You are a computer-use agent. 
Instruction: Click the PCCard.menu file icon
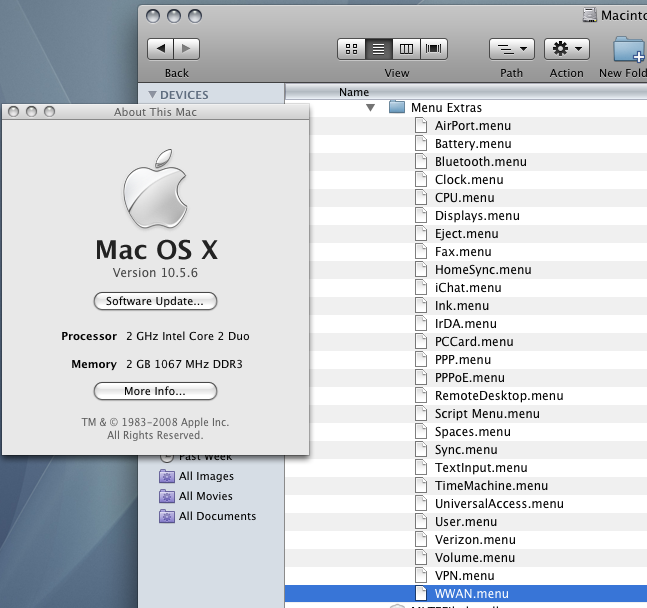[x=421, y=342]
